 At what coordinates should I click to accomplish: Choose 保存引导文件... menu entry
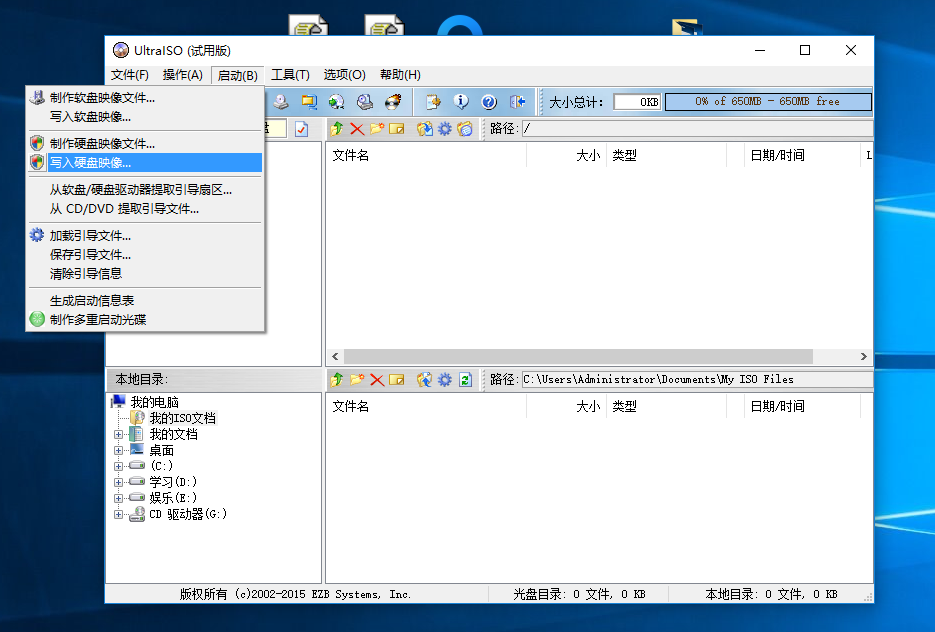click(145, 255)
